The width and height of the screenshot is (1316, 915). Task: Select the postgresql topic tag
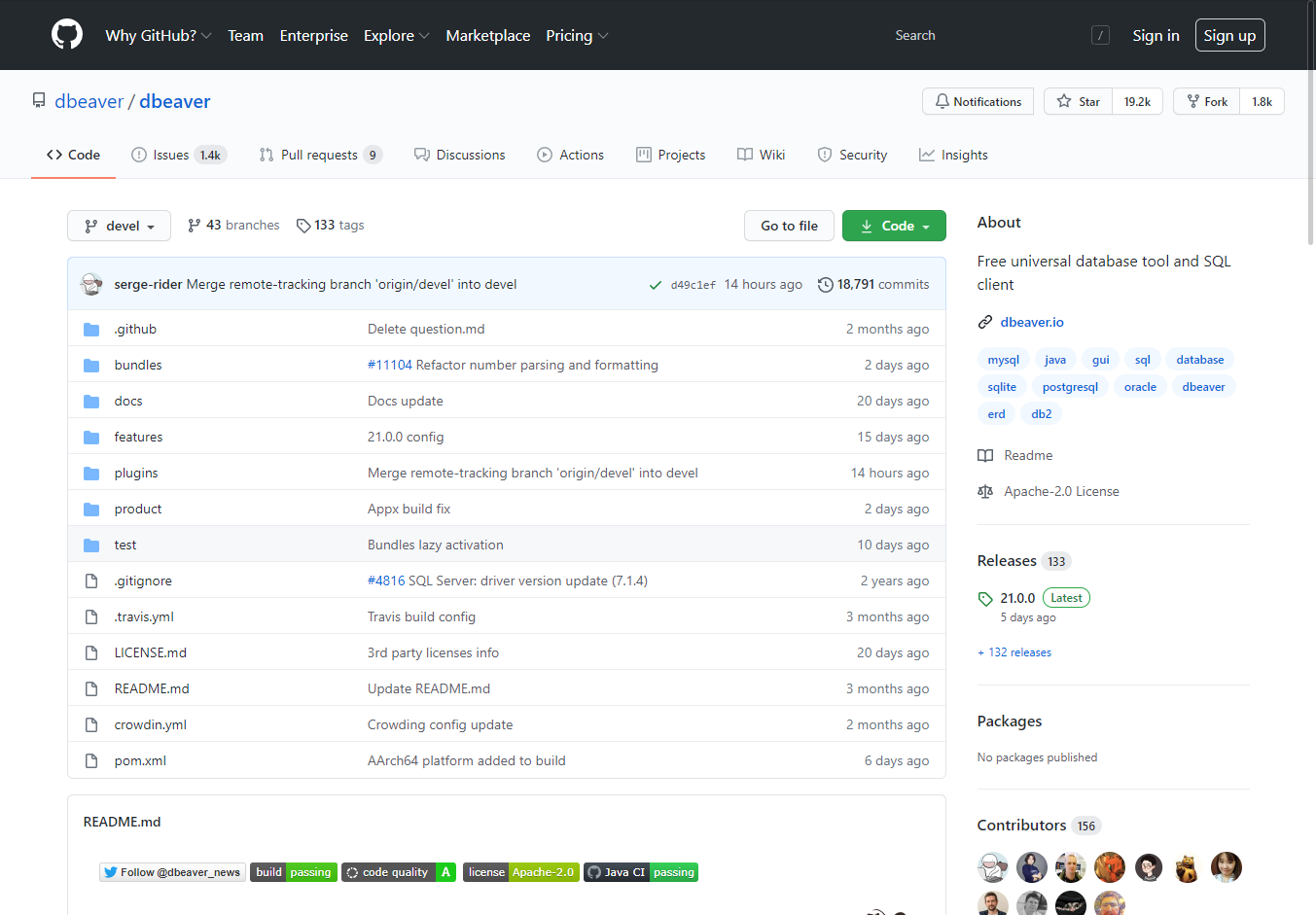pyautogui.click(x=1070, y=387)
